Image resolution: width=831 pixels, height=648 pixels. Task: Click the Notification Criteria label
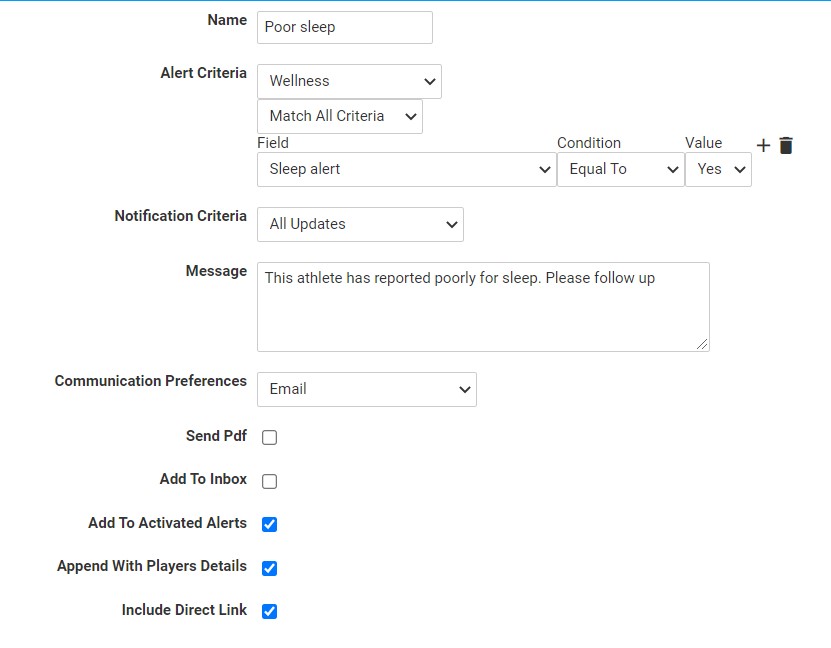181,216
